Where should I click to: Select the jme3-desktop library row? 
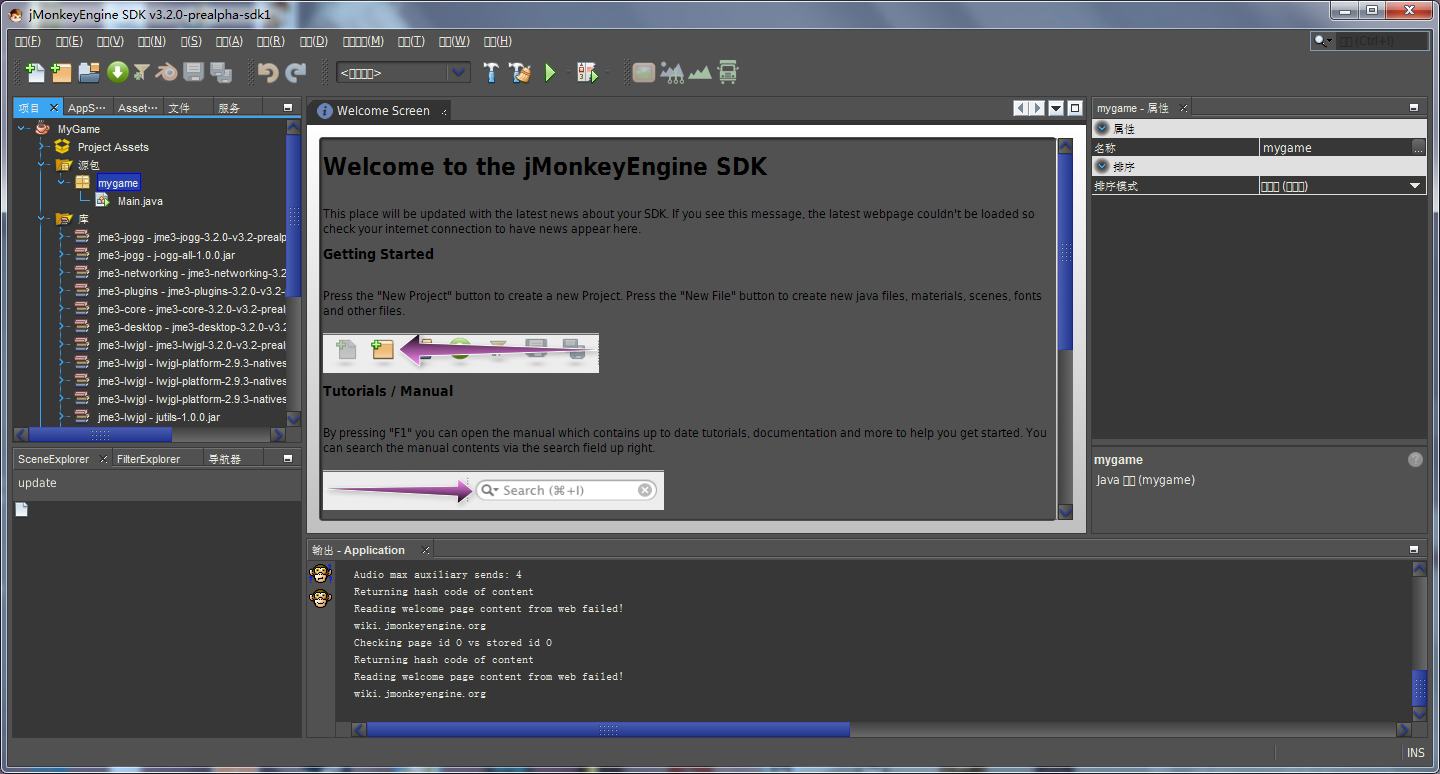pos(191,327)
